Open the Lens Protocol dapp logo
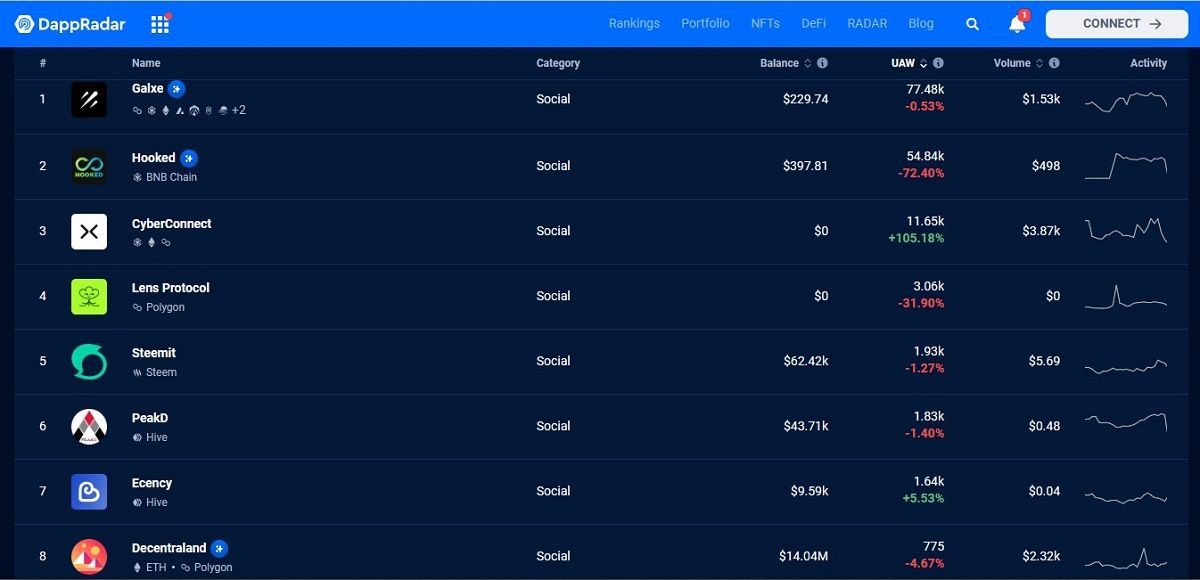The image size is (1200, 580). click(x=89, y=296)
